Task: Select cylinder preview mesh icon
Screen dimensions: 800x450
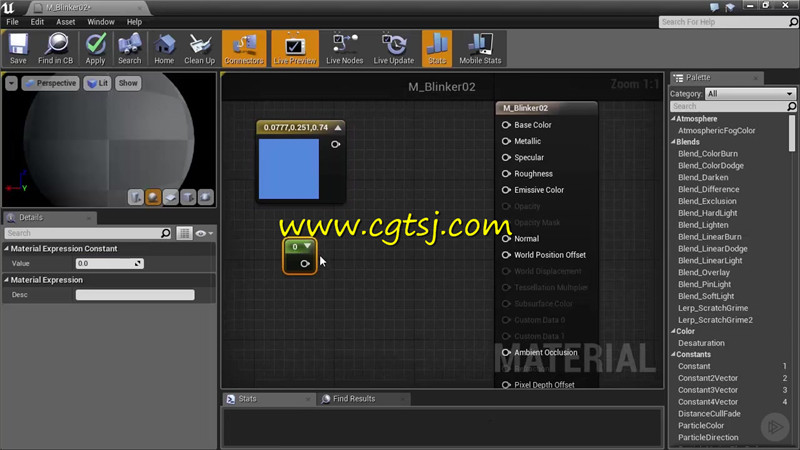Action: coord(135,197)
